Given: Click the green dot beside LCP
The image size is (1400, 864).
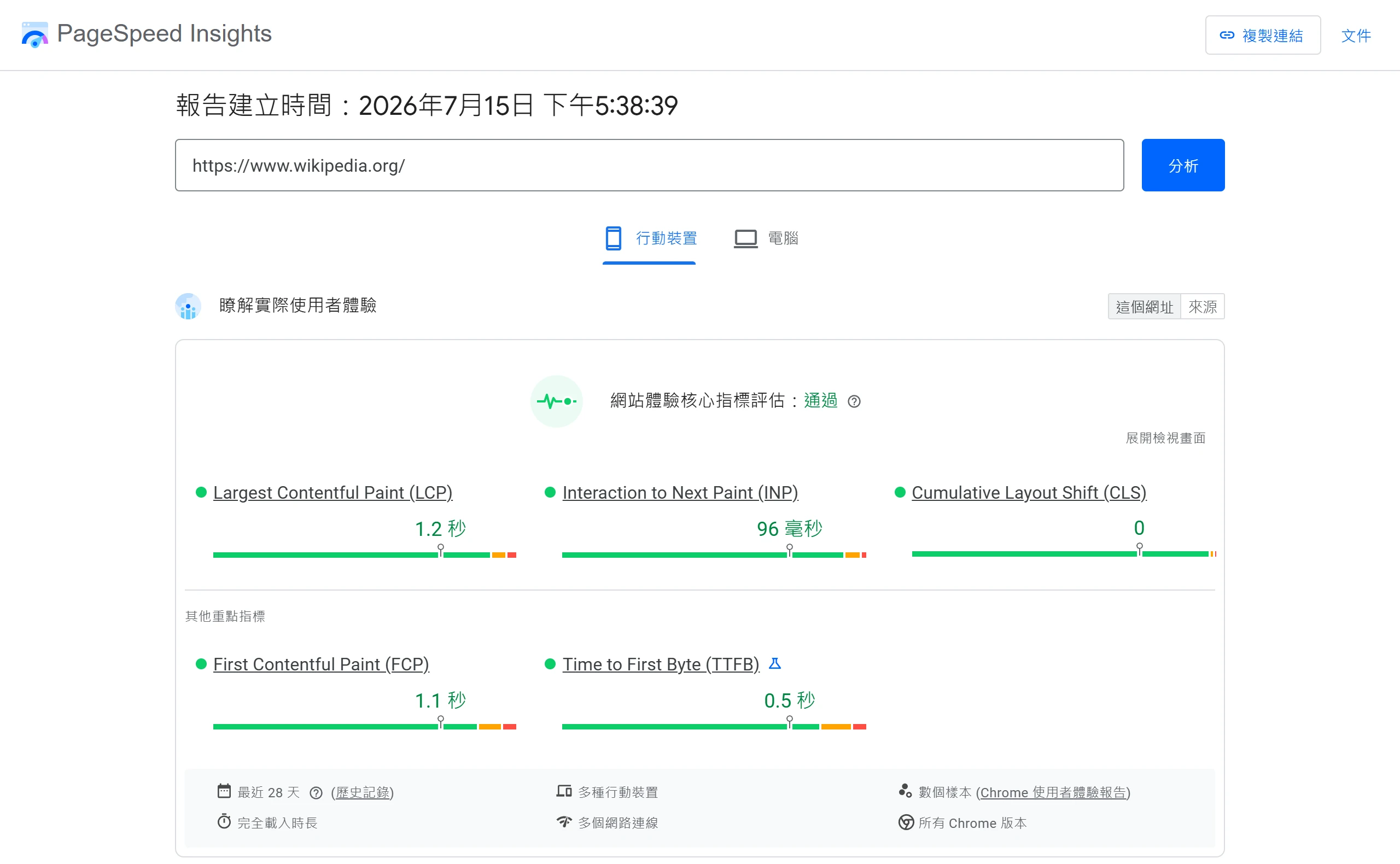Looking at the screenshot, I should click(x=201, y=492).
